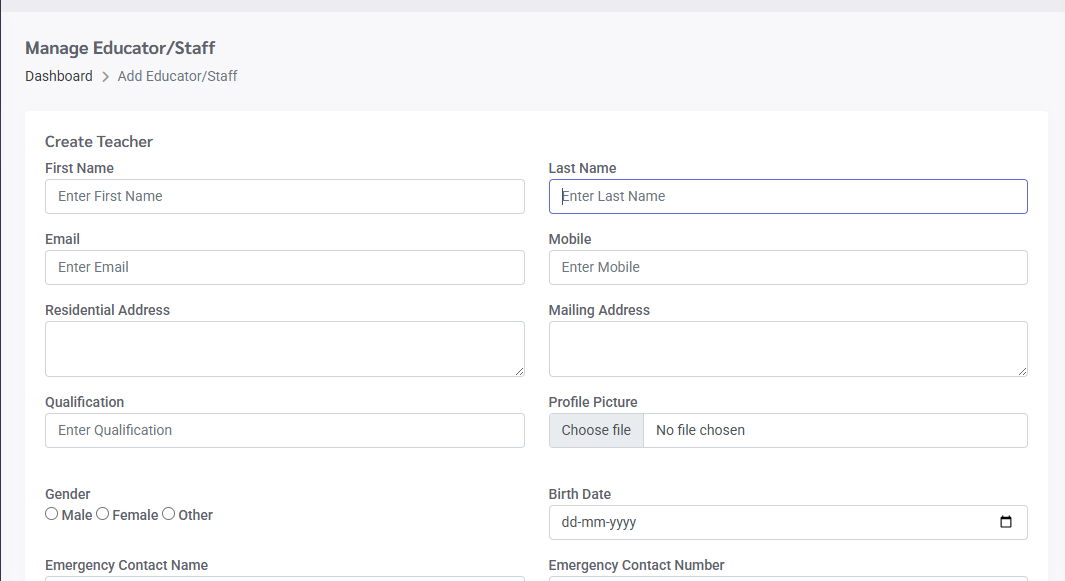The image size is (1065, 581).
Task: Grab the Residential Address textarea resize handle
Action: pyautogui.click(x=518, y=370)
